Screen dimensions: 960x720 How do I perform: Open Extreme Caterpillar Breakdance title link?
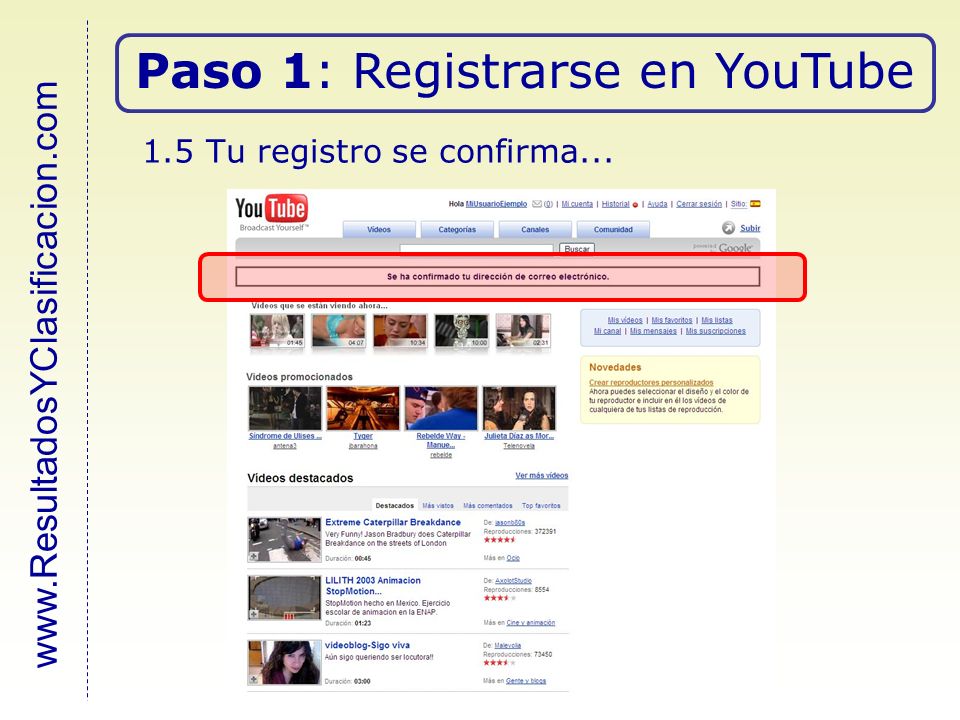(393, 523)
